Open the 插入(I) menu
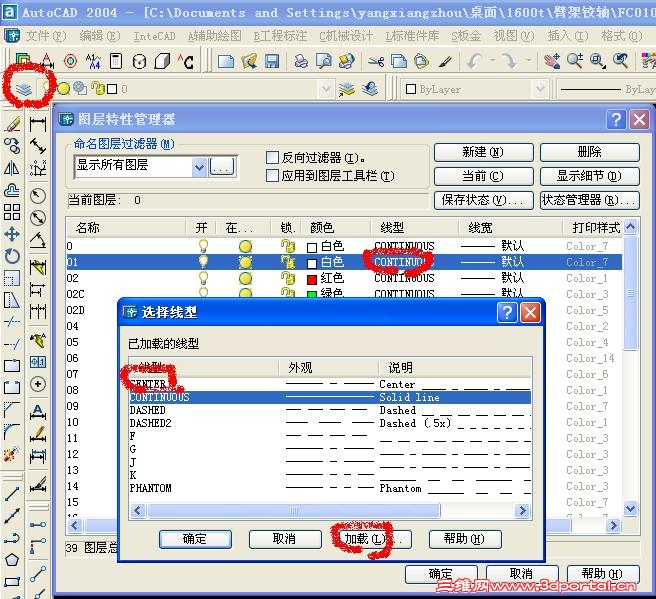Image resolution: width=656 pixels, height=599 pixels. 568,36
